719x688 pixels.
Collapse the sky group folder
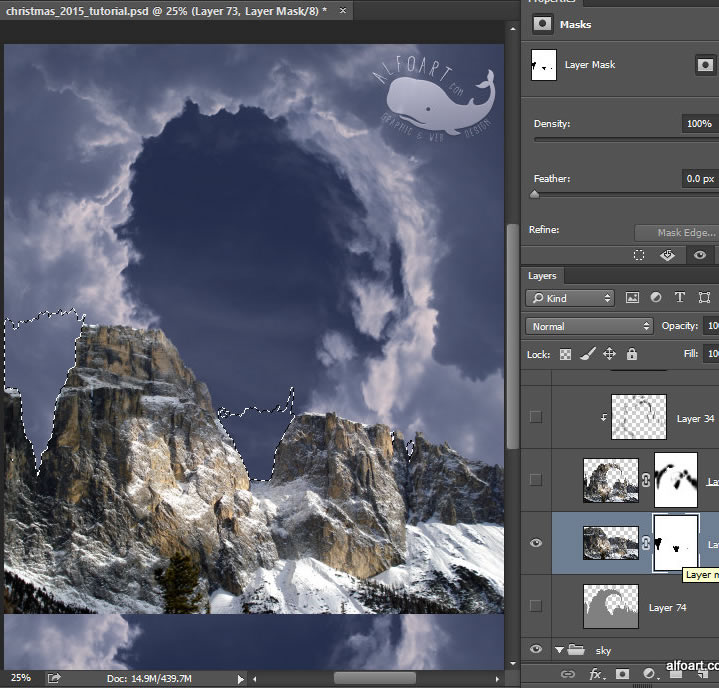(559, 650)
